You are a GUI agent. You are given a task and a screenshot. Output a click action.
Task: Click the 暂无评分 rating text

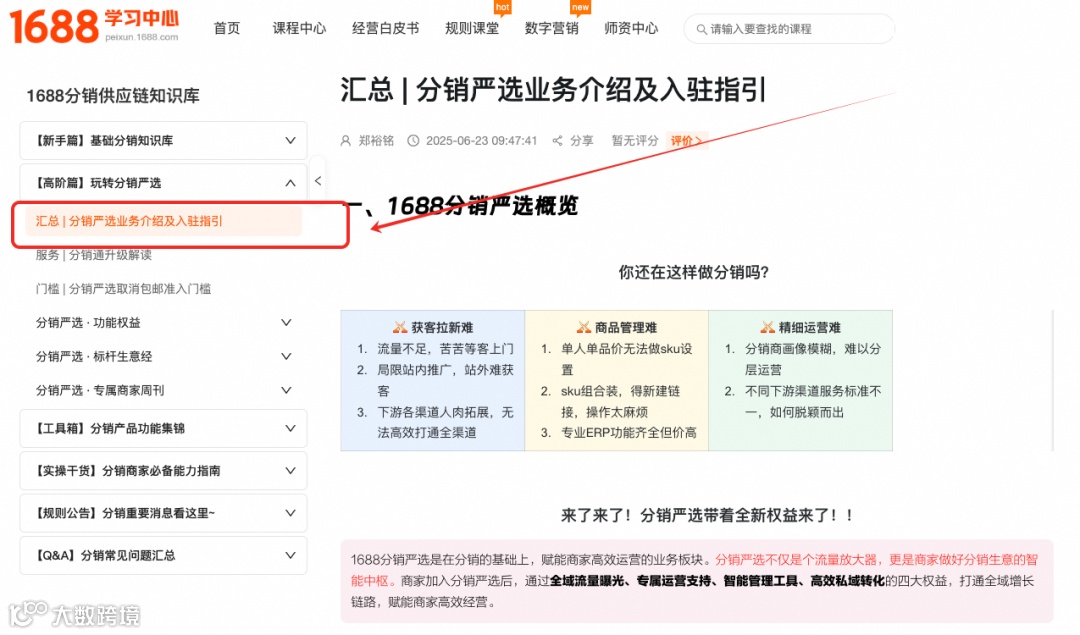coord(635,140)
